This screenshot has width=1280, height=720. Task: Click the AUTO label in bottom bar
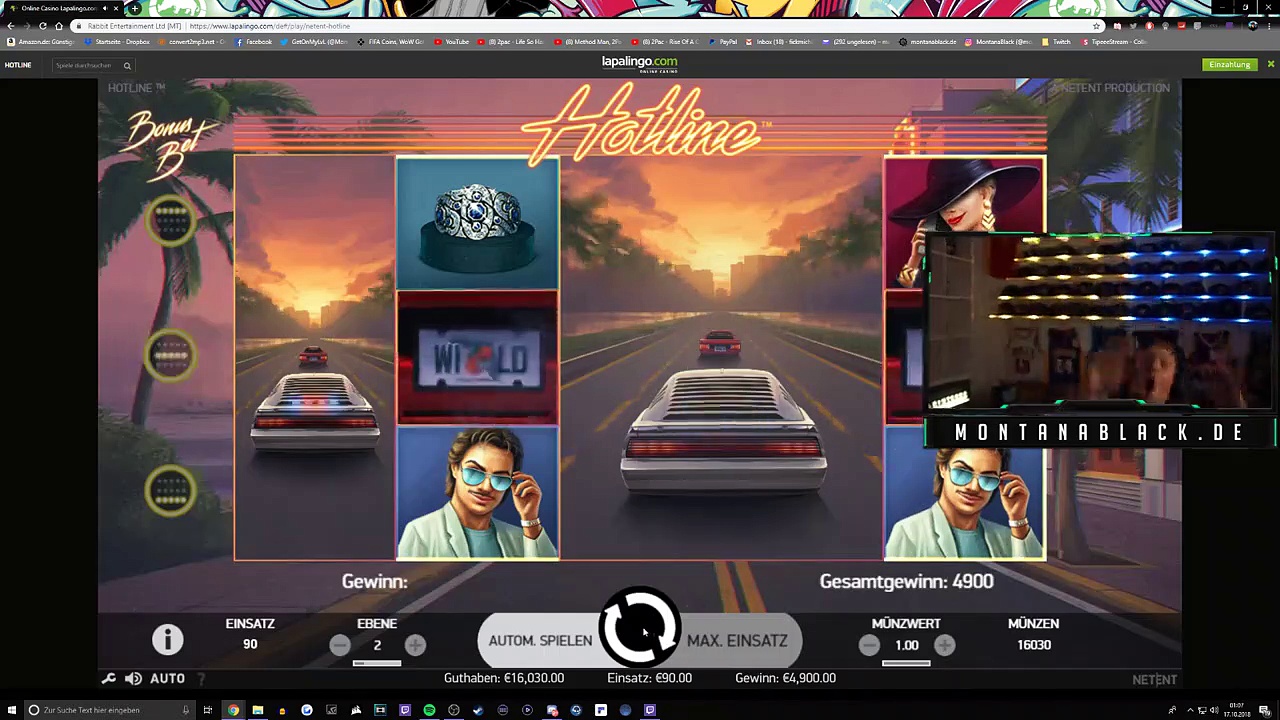click(167, 679)
